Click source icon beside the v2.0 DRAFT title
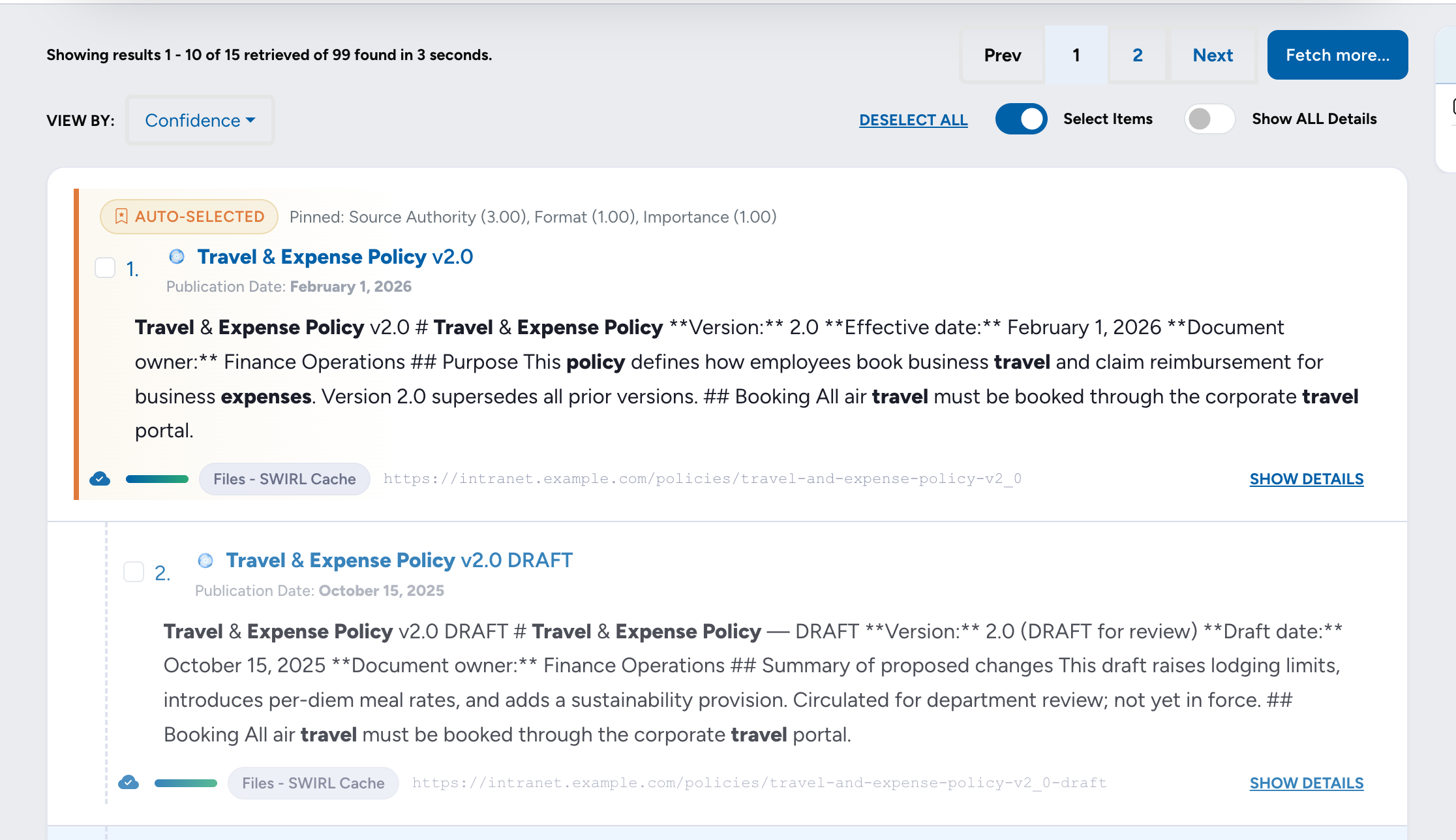This screenshot has height=840, width=1456. click(205, 561)
